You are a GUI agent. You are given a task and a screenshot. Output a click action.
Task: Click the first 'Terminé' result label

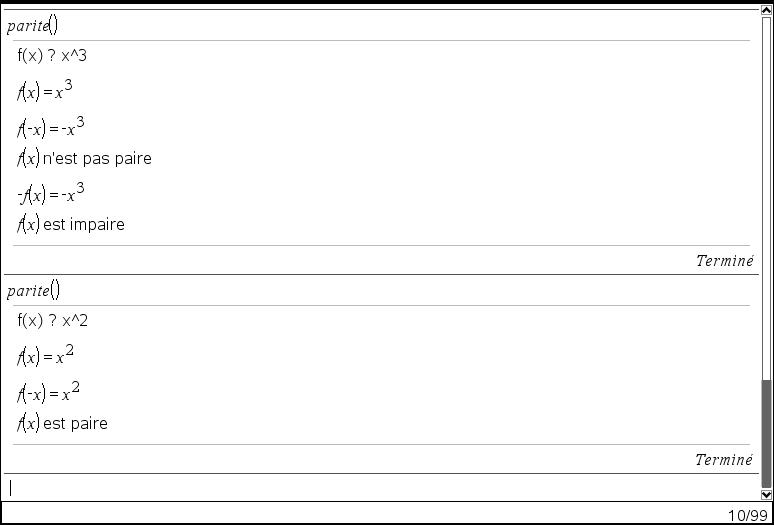(724, 261)
